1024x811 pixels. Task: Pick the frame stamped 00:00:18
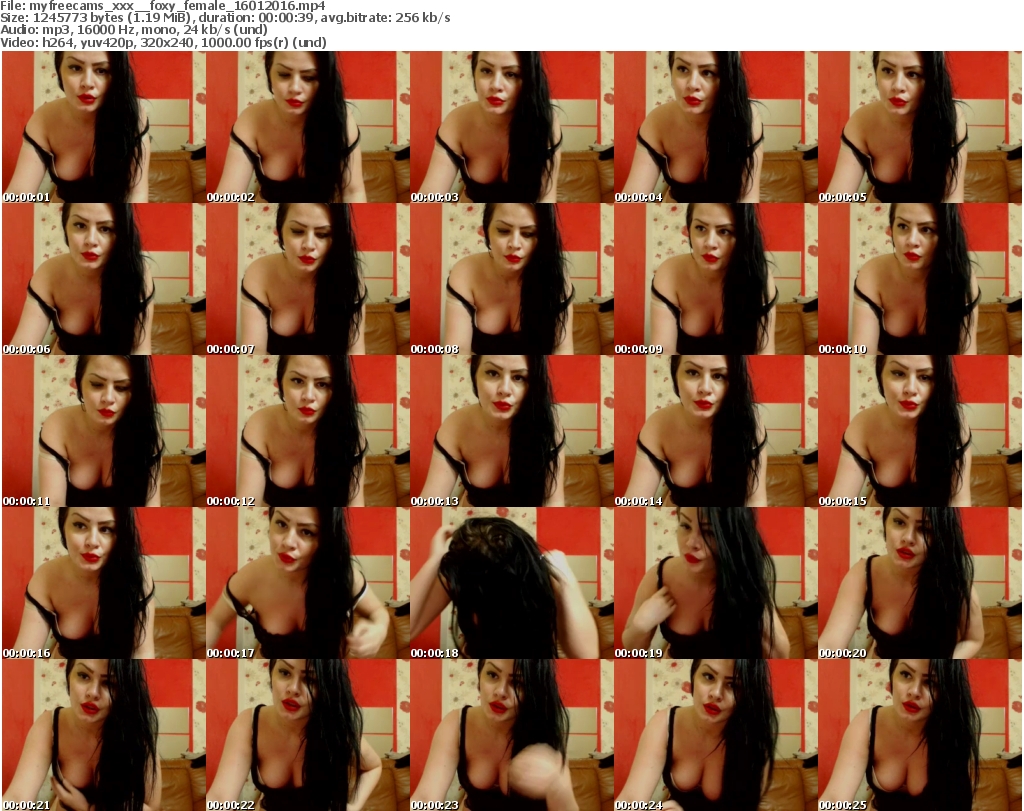[x=511, y=583]
